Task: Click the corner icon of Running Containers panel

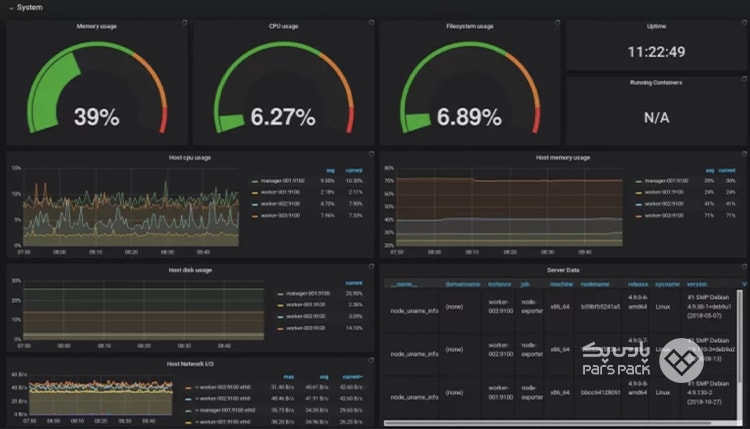Action: [744, 79]
